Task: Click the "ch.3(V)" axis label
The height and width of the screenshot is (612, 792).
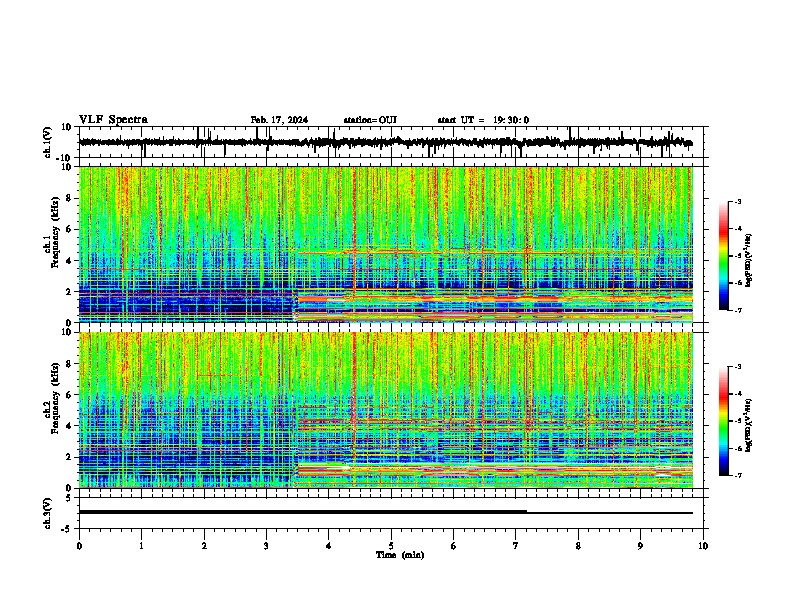Action: click(x=48, y=513)
